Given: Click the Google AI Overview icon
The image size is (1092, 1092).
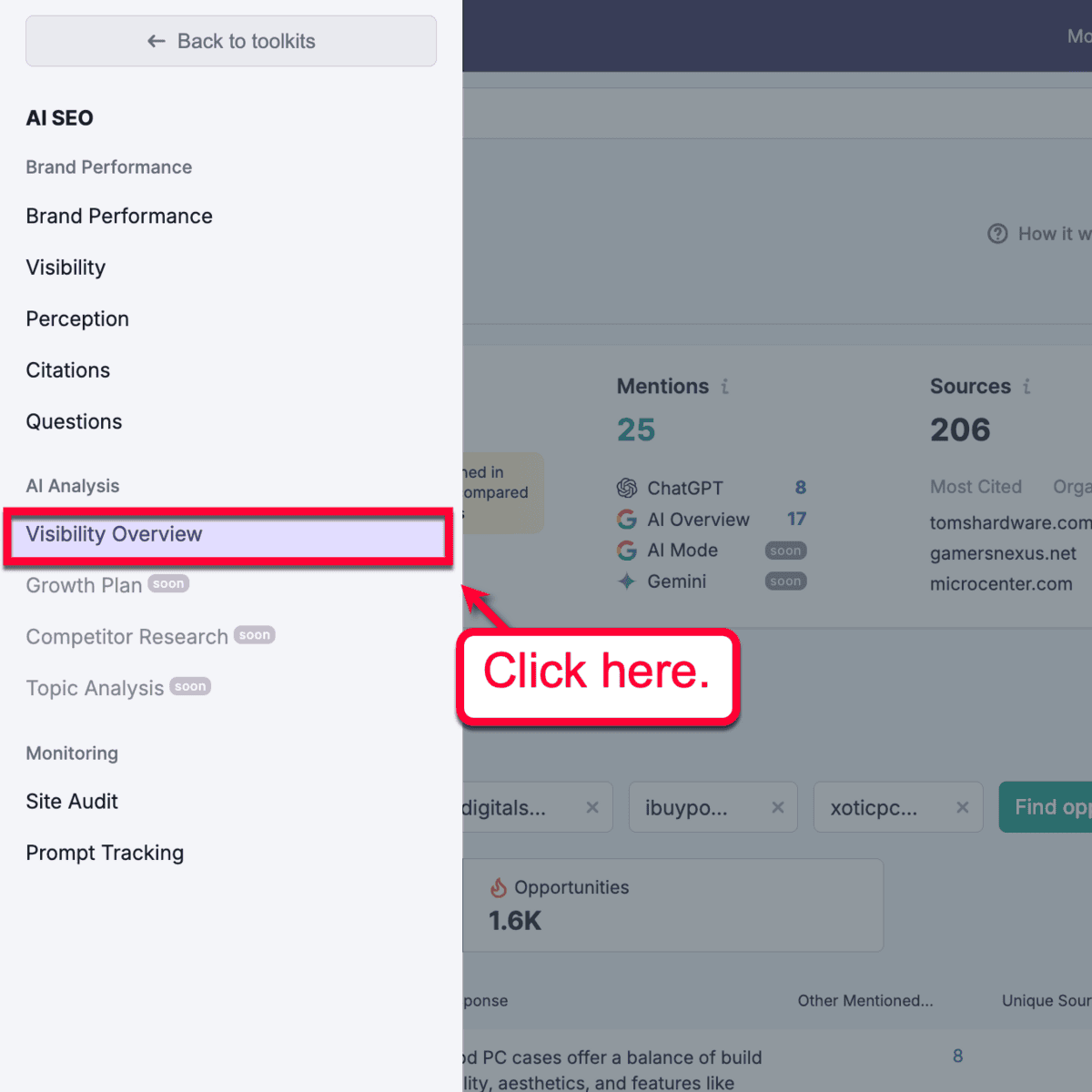Looking at the screenshot, I should 627,520.
